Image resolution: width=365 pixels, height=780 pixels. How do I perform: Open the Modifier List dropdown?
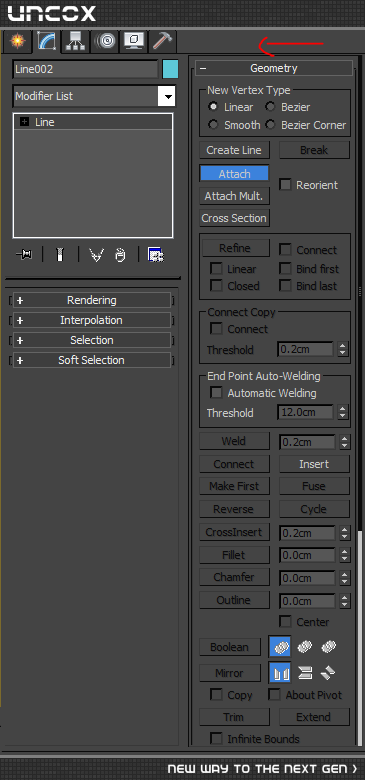(94, 96)
